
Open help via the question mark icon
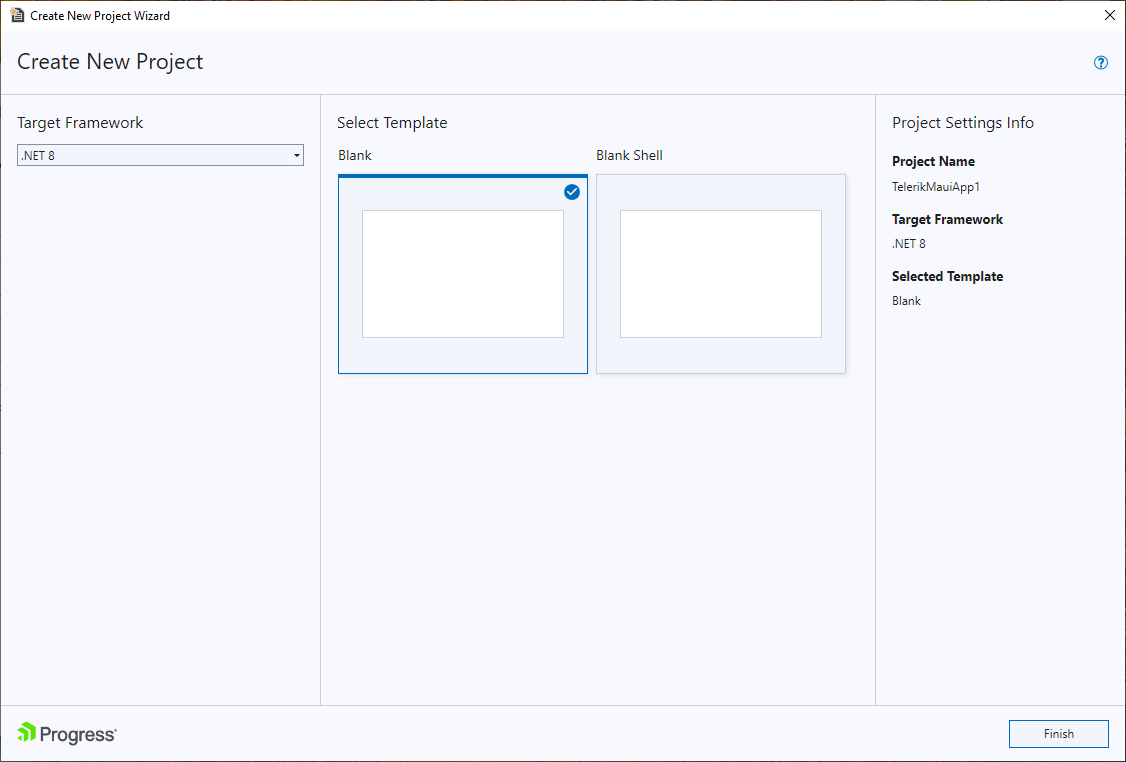tap(1100, 62)
